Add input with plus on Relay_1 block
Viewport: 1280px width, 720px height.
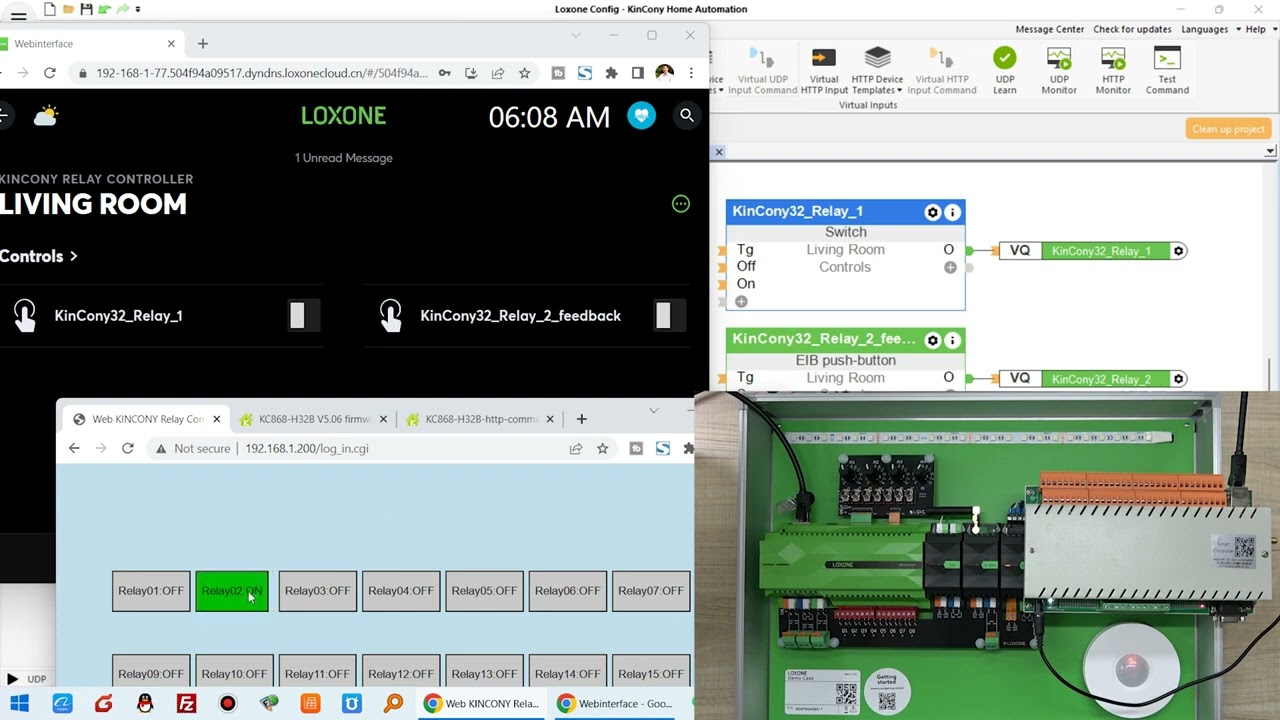741,301
